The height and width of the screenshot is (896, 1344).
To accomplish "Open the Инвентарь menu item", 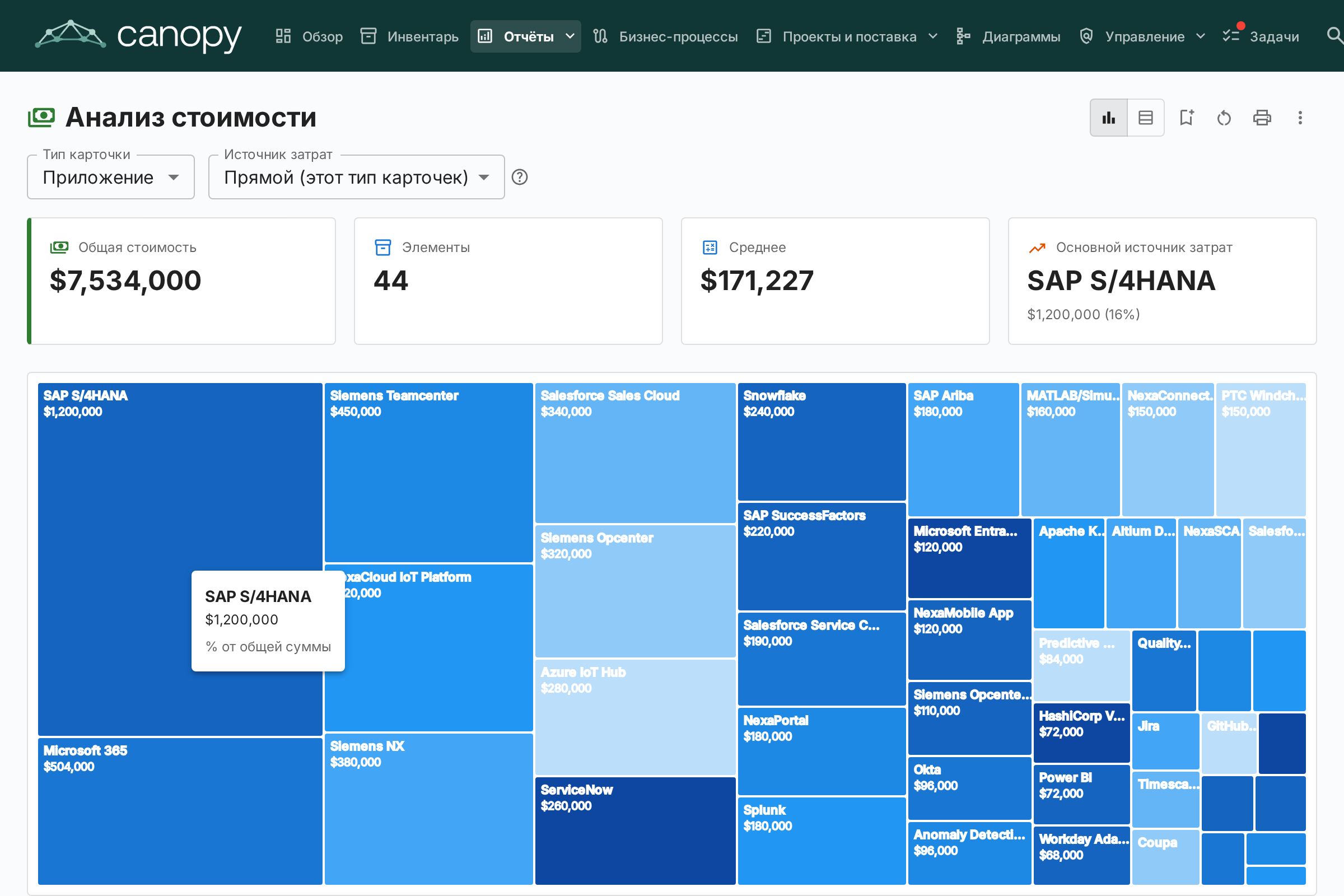I will click(x=409, y=36).
